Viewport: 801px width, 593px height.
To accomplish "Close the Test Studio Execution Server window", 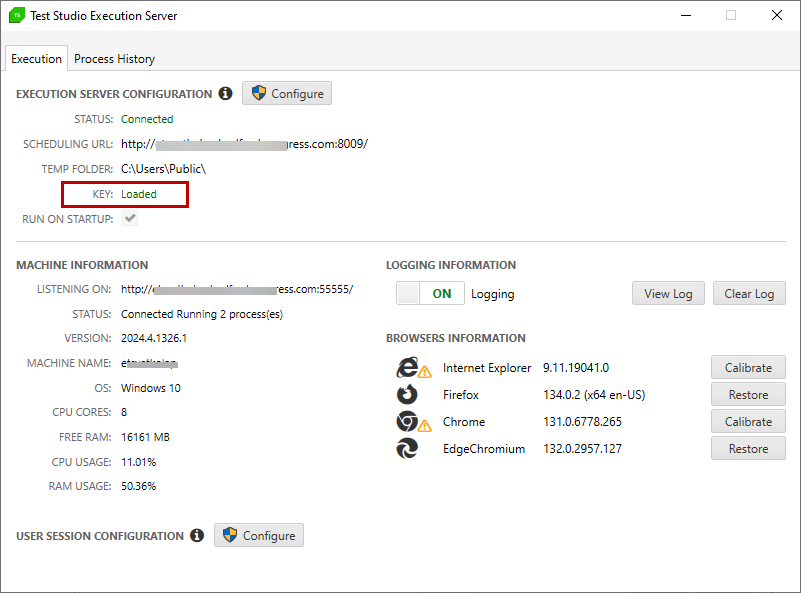I will point(776,15).
